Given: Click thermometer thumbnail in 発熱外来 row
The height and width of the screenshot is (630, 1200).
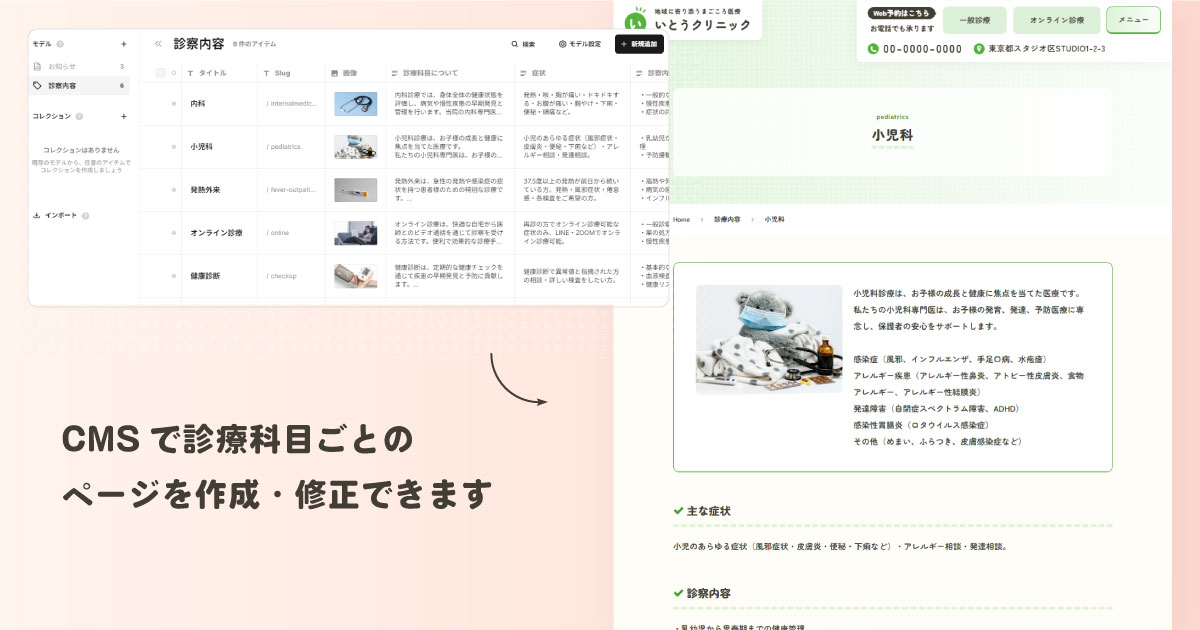Looking at the screenshot, I should (355, 189).
